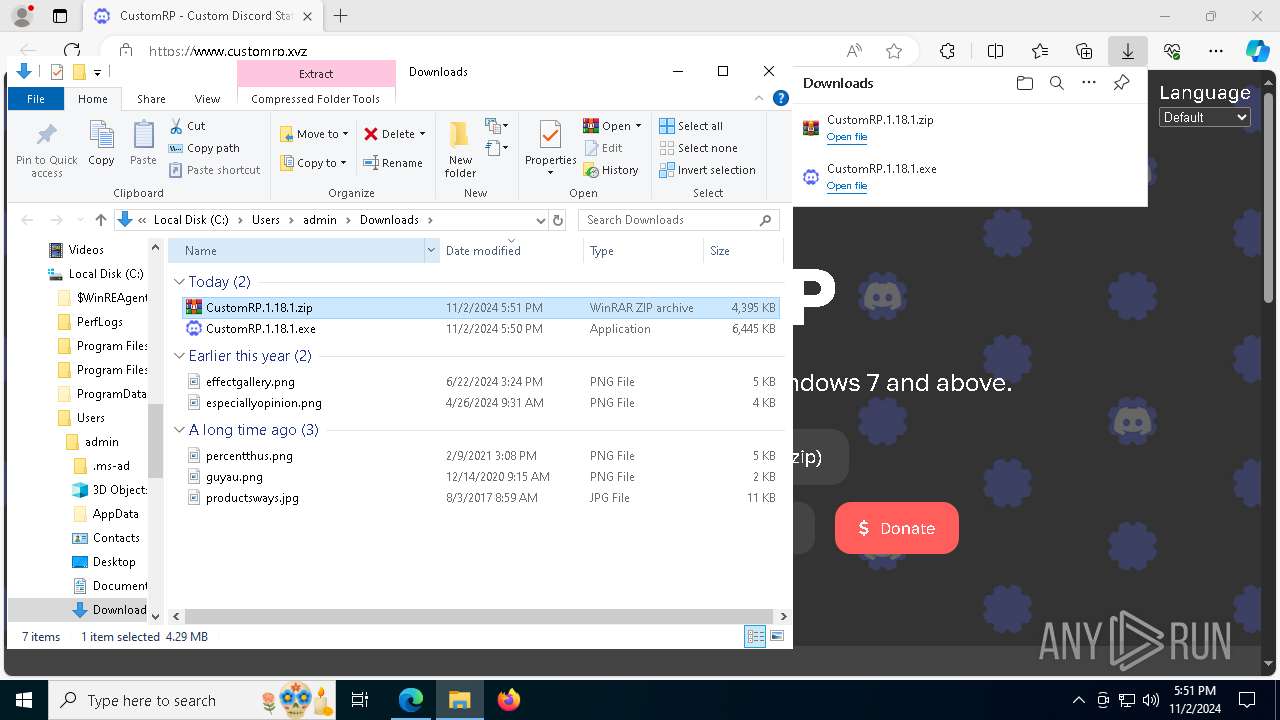Open Compressed Folder Tools tab

[316, 99]
